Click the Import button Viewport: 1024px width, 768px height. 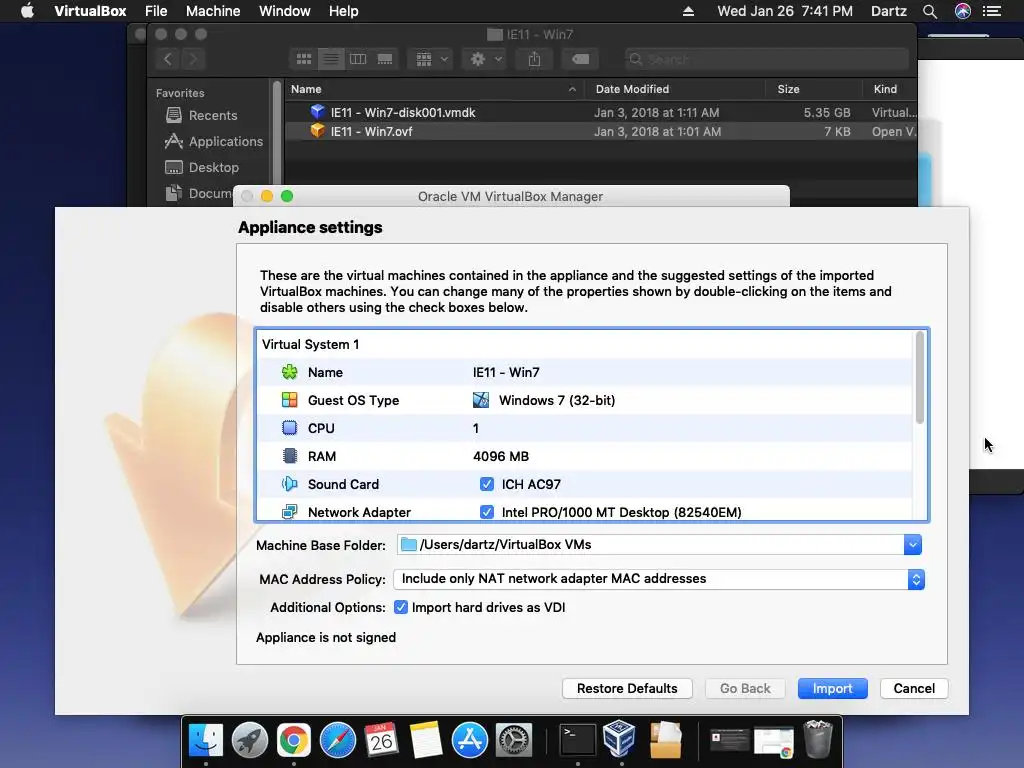833,688
